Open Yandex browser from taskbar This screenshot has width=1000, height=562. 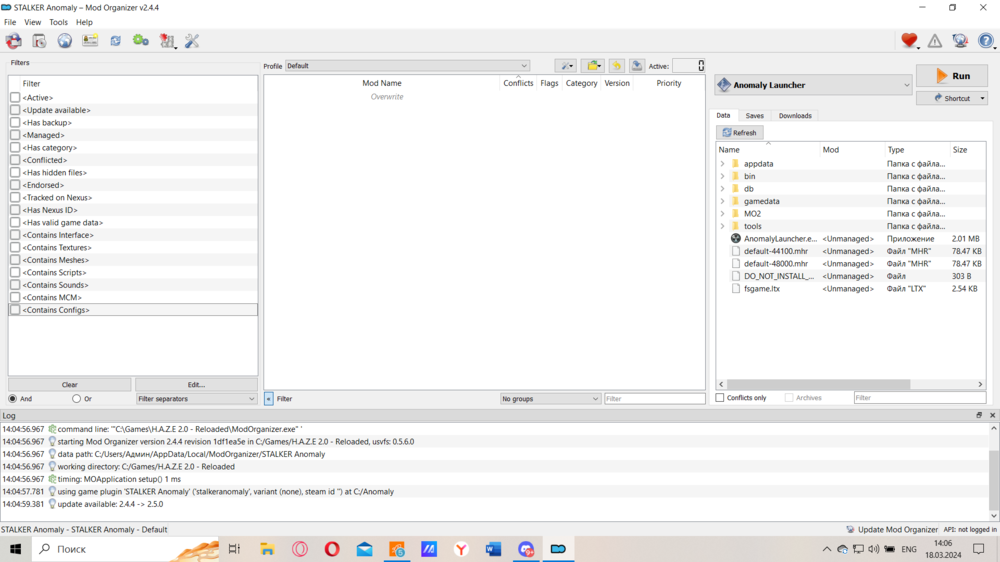[x=461, y=549]
